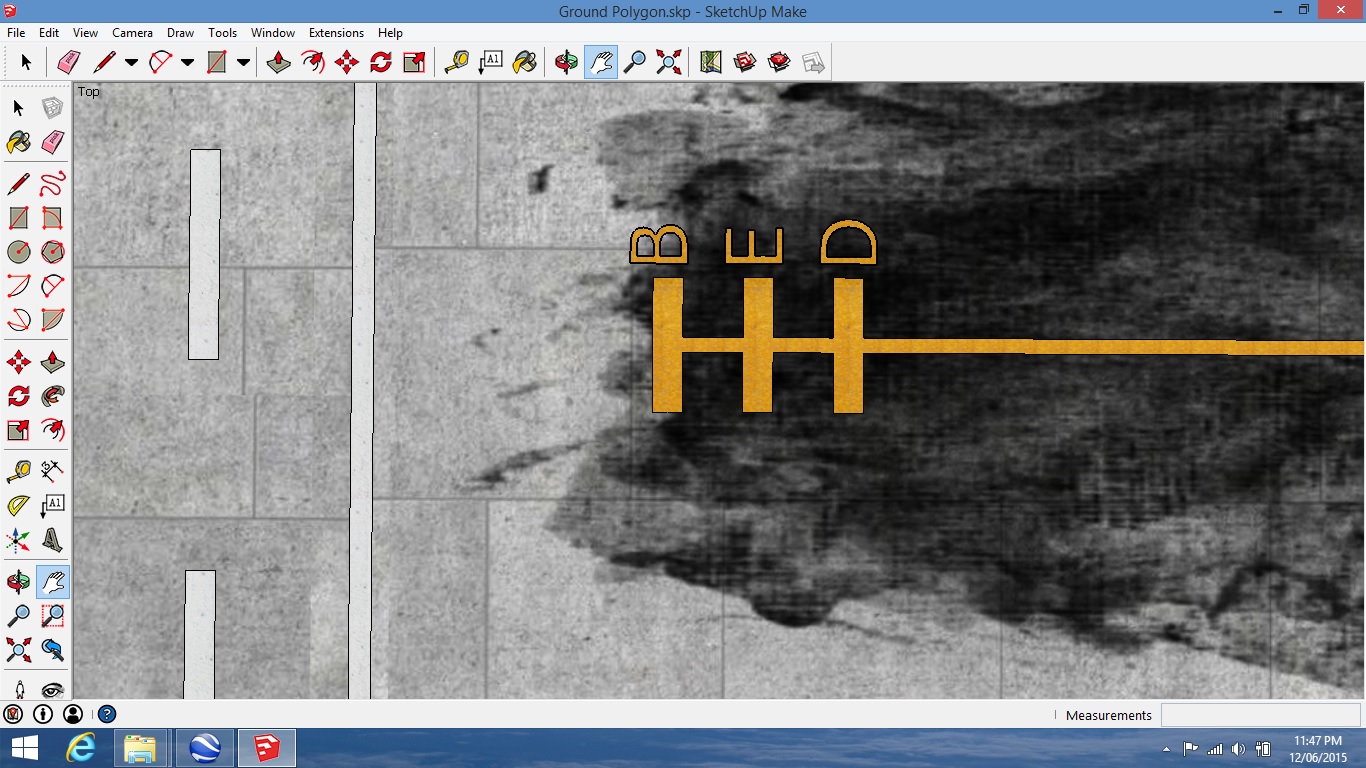The height and width of the screenshot is (768, 1366).
Task: Select the Polygon tool
Action: coord(53,252)
